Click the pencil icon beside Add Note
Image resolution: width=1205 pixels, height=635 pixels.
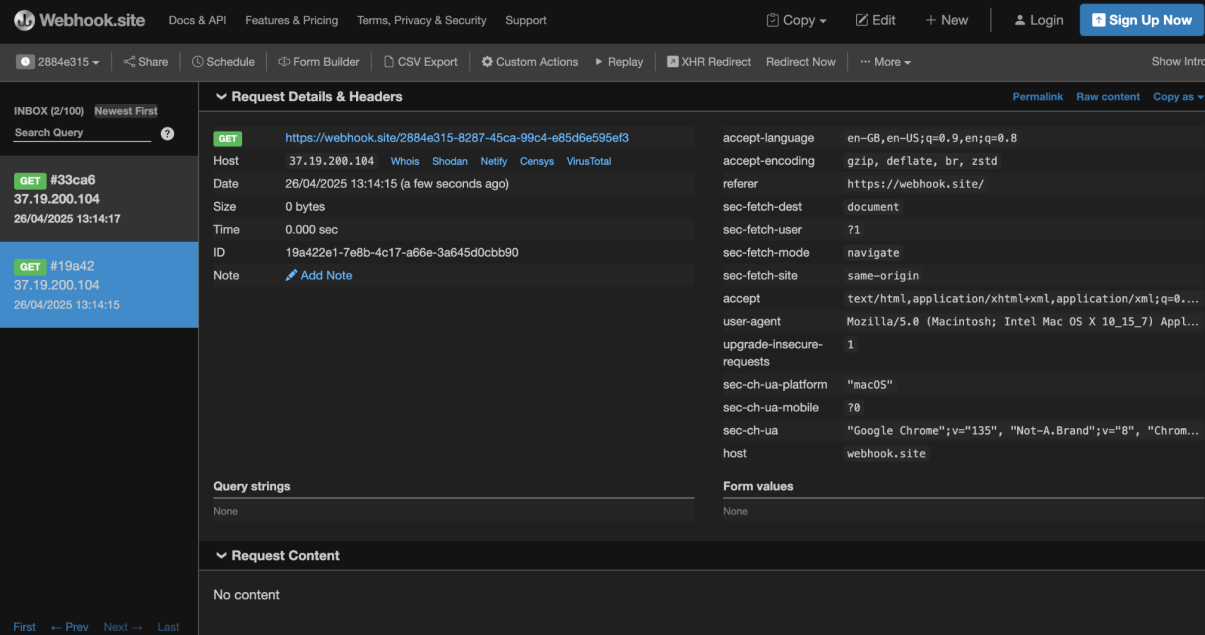(x=291, y=275)
